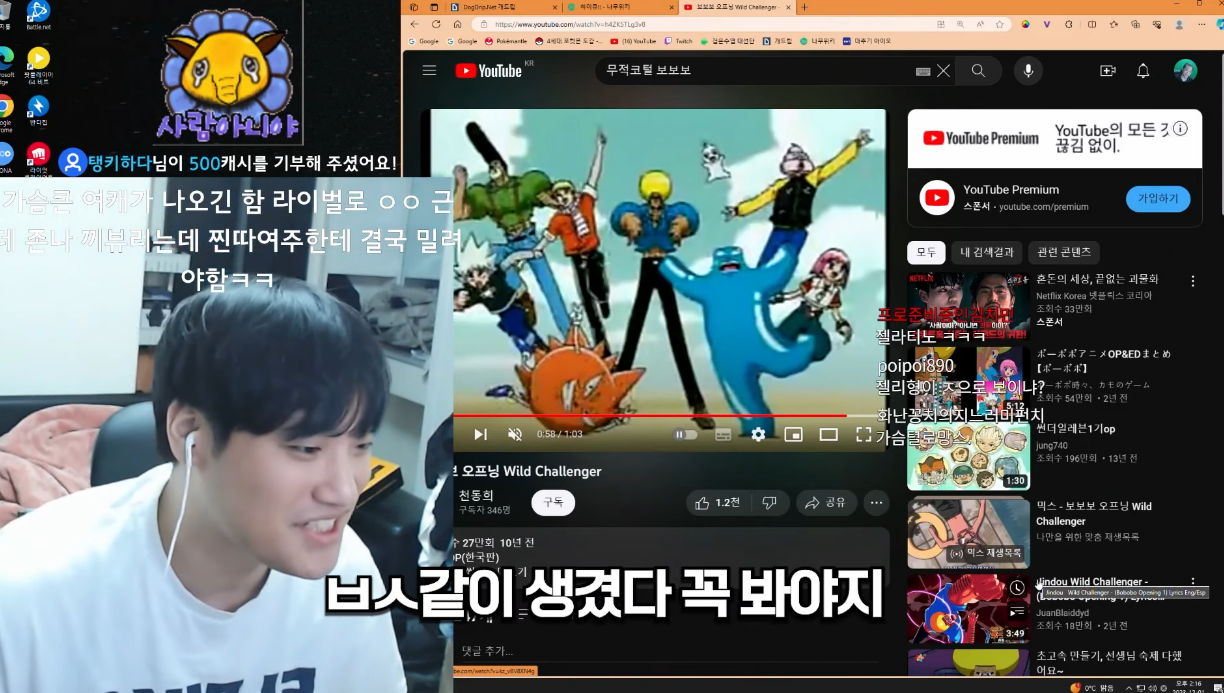Unmute the video player
This screenshot has height=693, width=1224.
(x=515, y=434)
